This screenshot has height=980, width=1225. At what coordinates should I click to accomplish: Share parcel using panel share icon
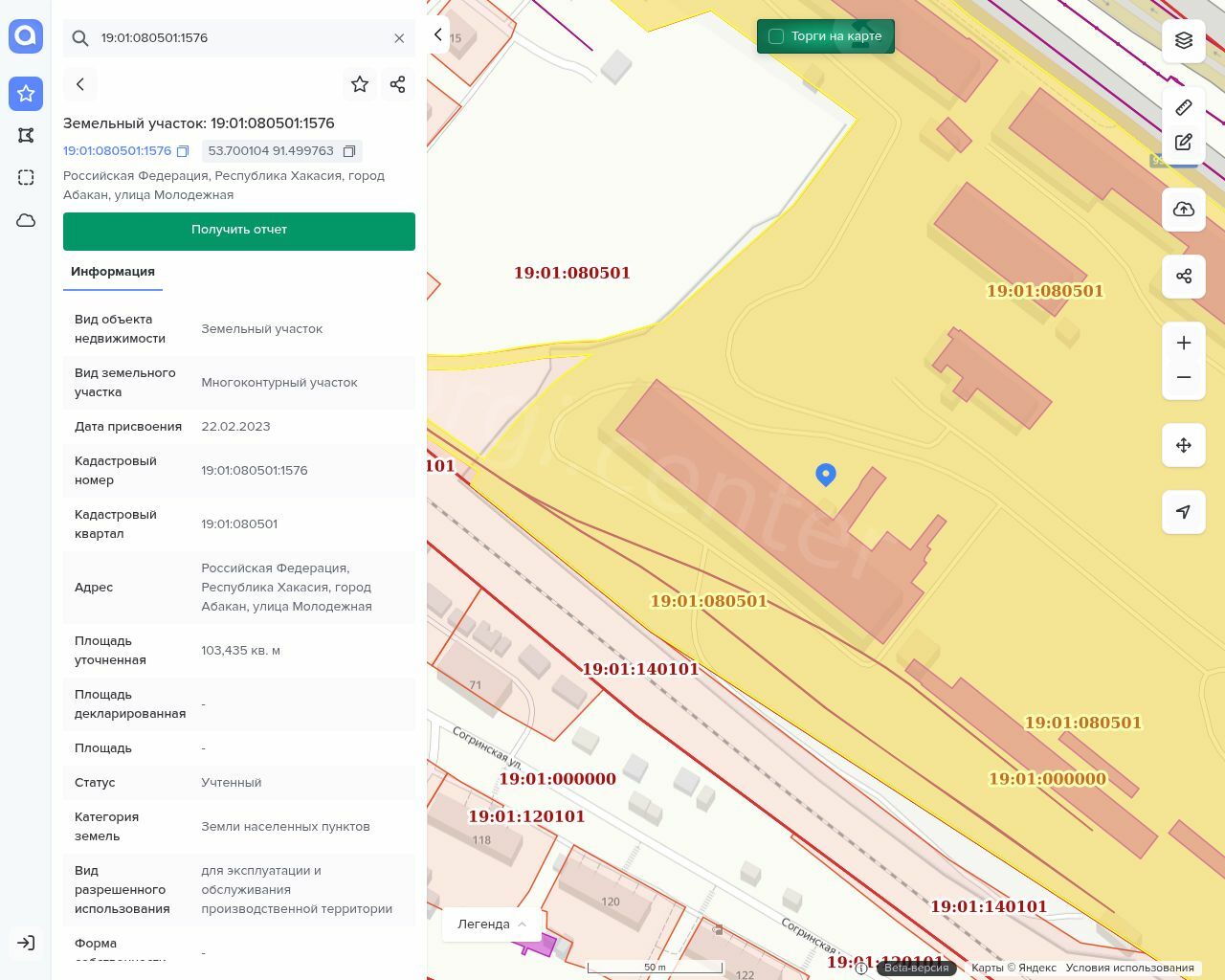pos(398,84)
